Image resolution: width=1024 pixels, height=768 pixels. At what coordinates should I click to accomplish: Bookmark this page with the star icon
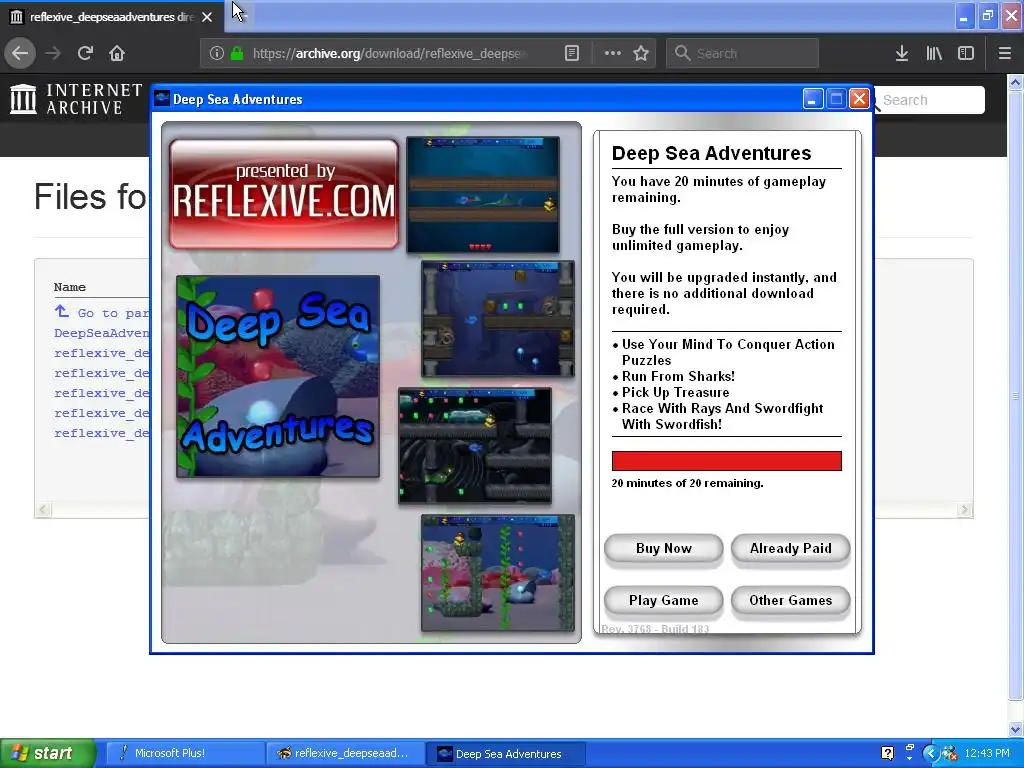tap(641, 54)
